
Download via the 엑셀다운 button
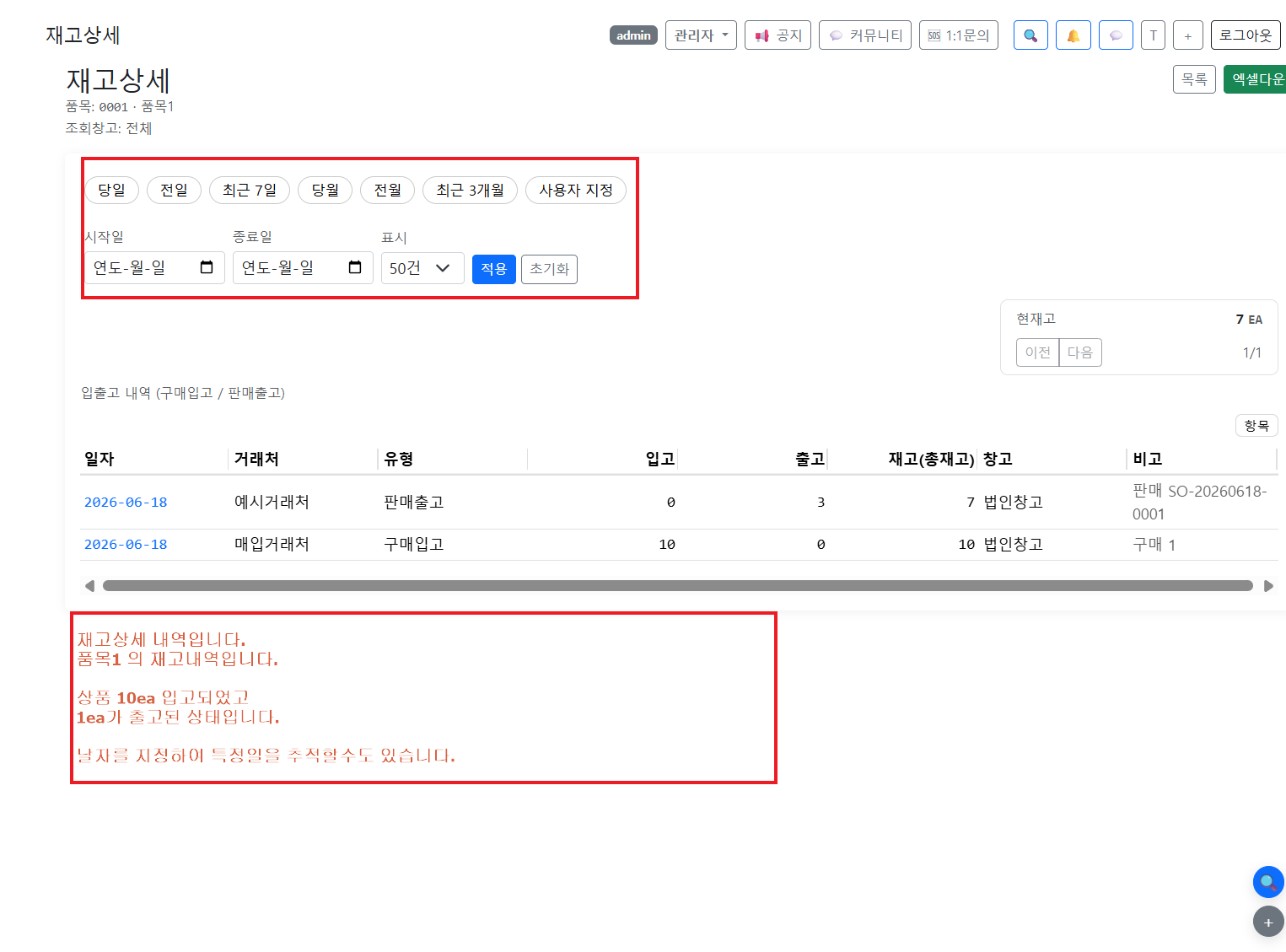[1256, 79]
